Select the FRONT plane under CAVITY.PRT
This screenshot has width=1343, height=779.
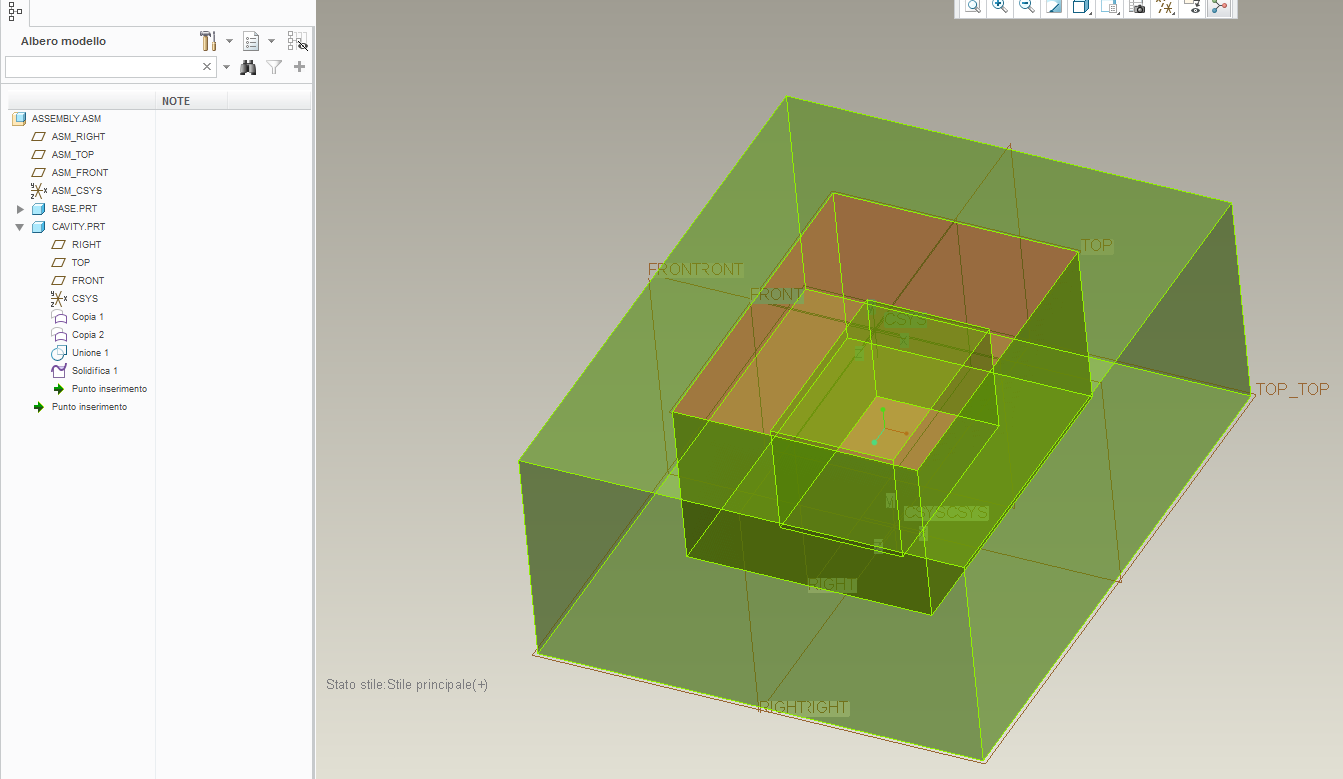88,281
